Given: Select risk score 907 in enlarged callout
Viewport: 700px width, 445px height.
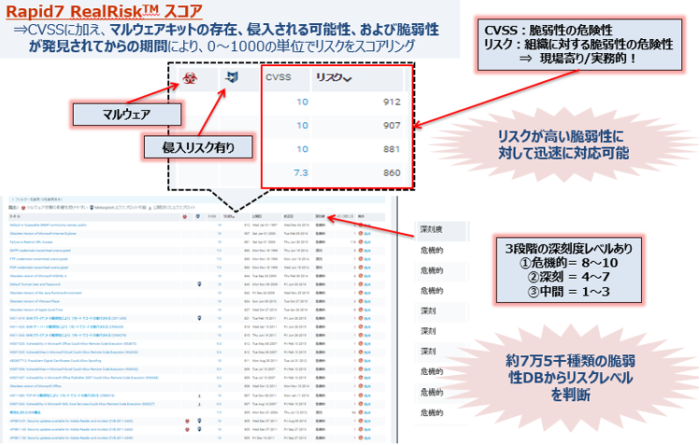Looking at the screenshot, I should pyautogui.click(x=392, y=125).
